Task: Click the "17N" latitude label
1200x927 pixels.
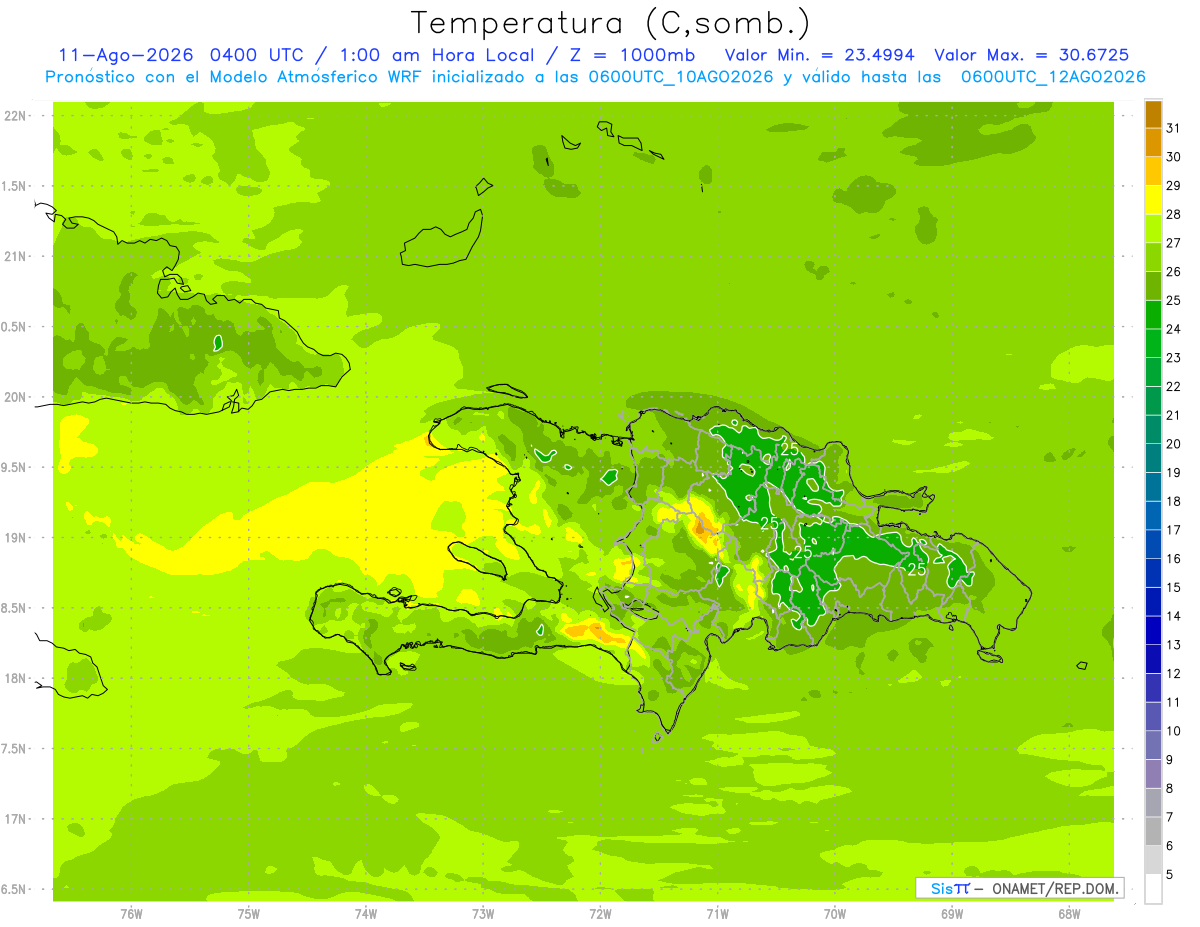Action: point(16,820)
